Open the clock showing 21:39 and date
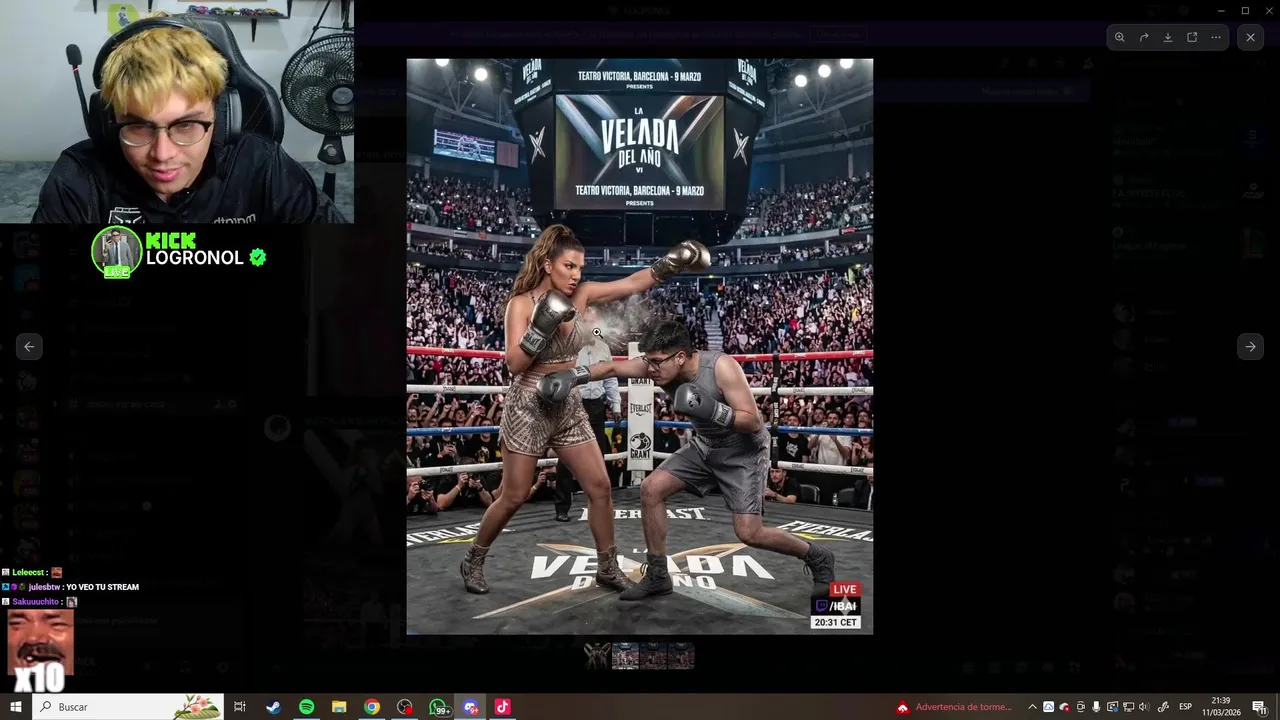Image resolution: width=1280 pixels, height=720 pixels. [1221, 707]
